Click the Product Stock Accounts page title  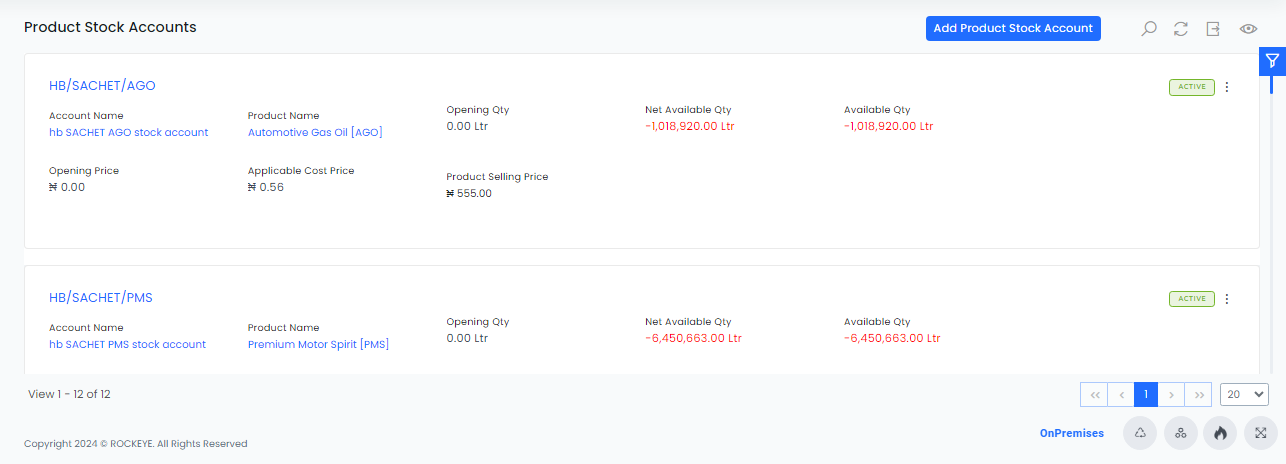click(x=110, y=27)
